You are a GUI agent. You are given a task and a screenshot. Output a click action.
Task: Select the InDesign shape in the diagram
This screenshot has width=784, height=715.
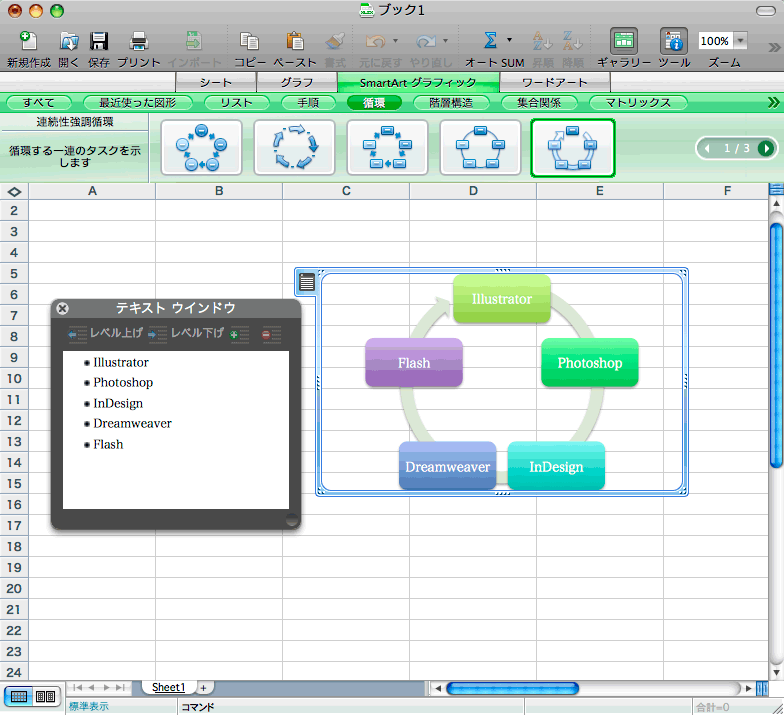click(x=556, y=466)
